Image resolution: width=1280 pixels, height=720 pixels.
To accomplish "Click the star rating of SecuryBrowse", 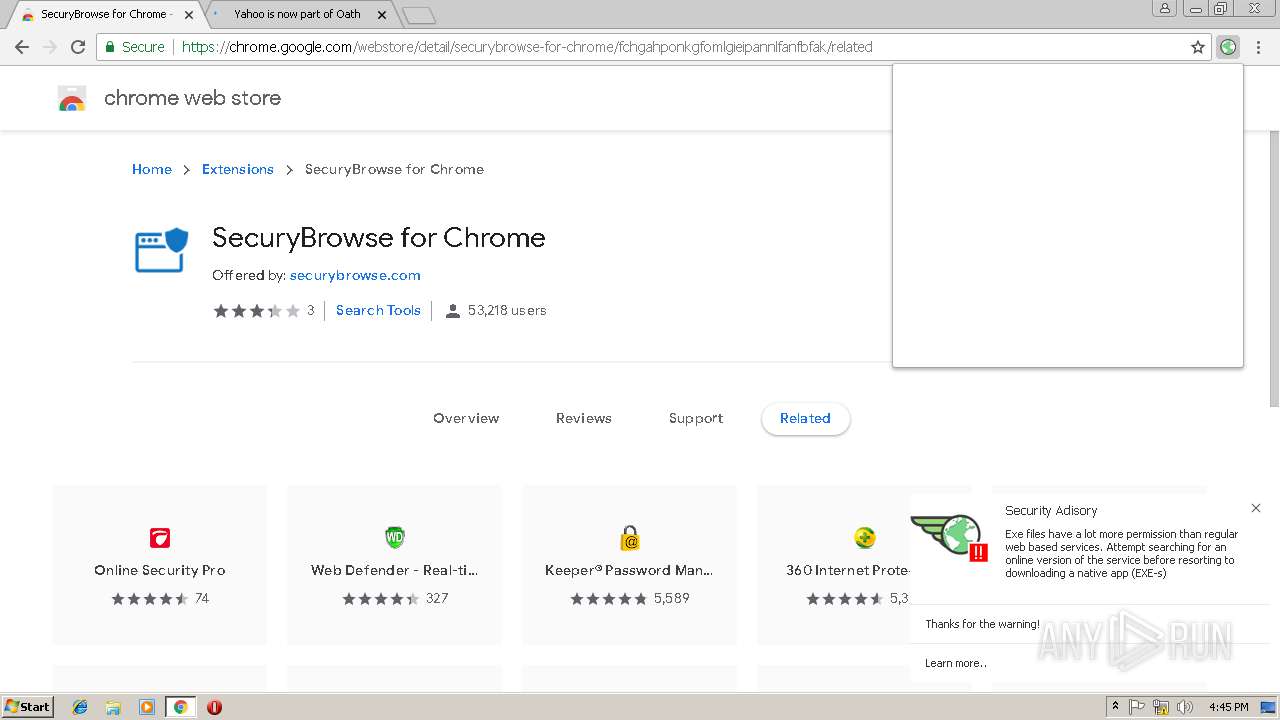I will (x=256, y=310).
